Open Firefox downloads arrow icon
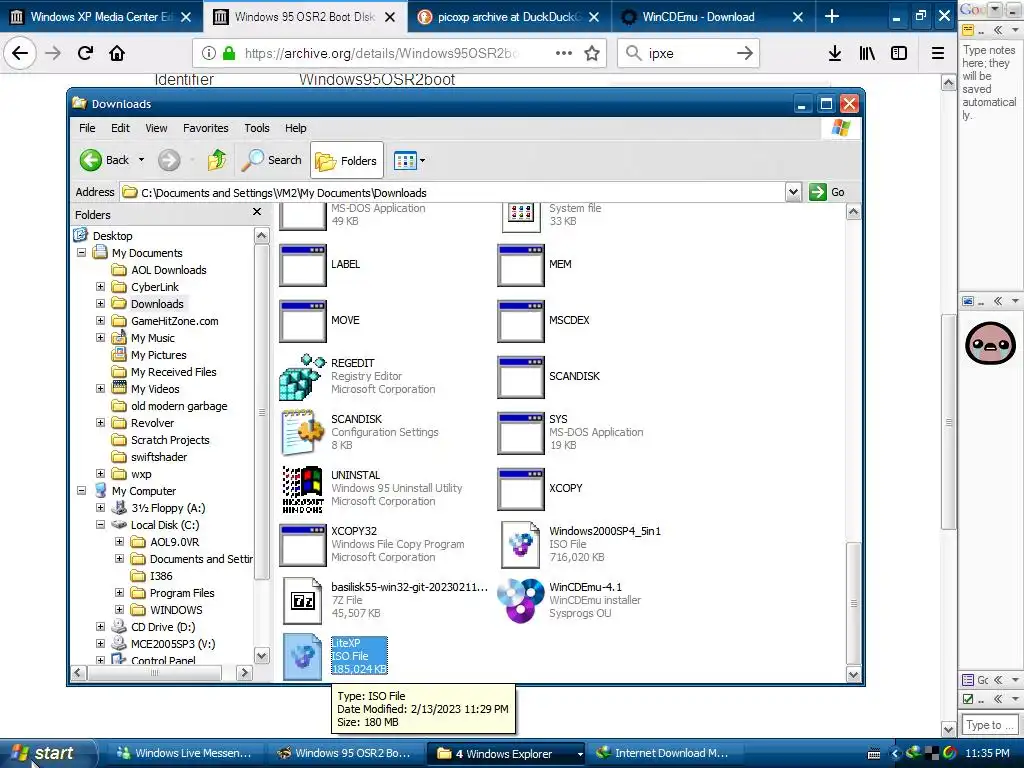The image size is (1024, 768). click(x=835, y=53)
